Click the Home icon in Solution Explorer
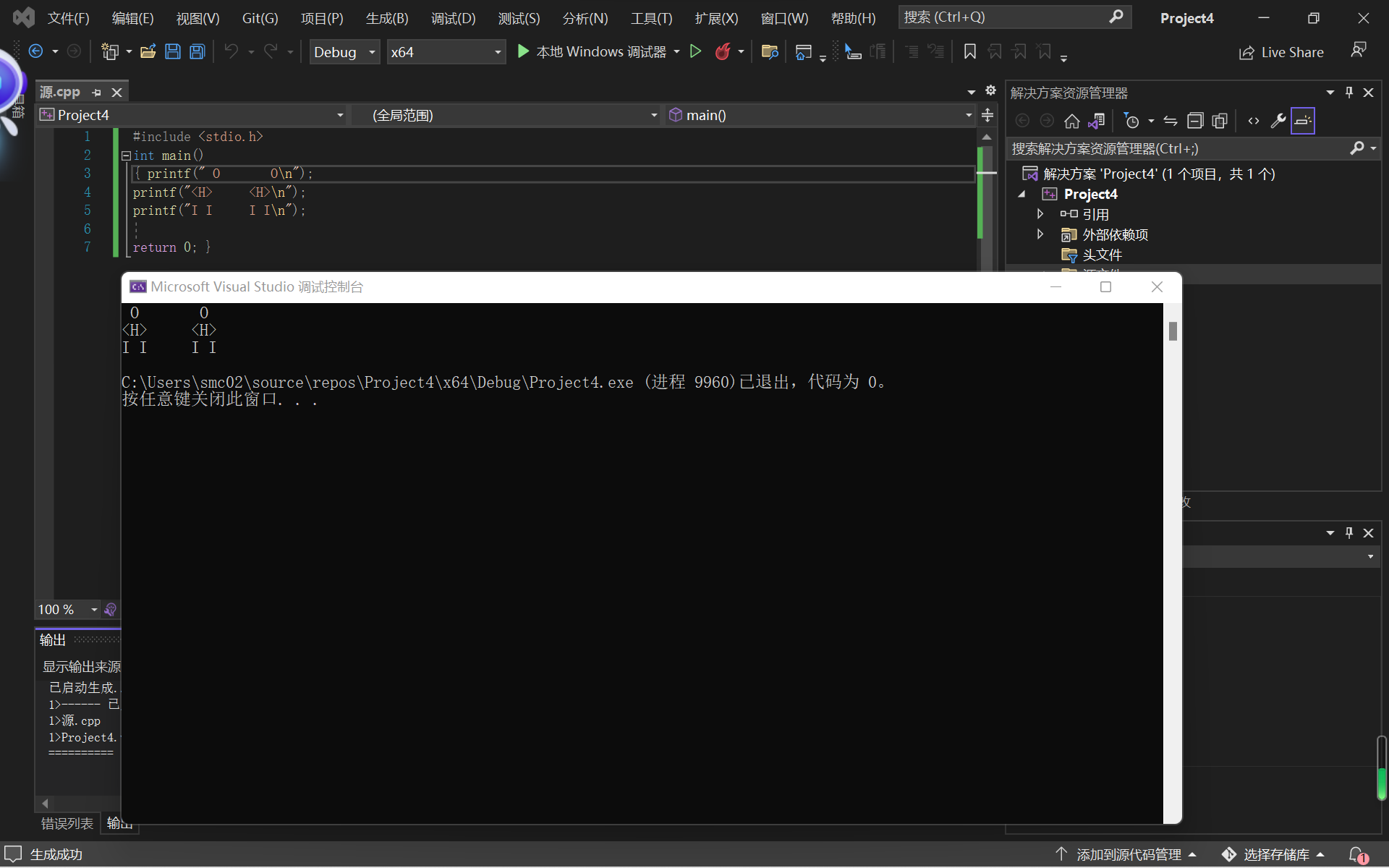1389x868 pixels. click(1072, 121)
